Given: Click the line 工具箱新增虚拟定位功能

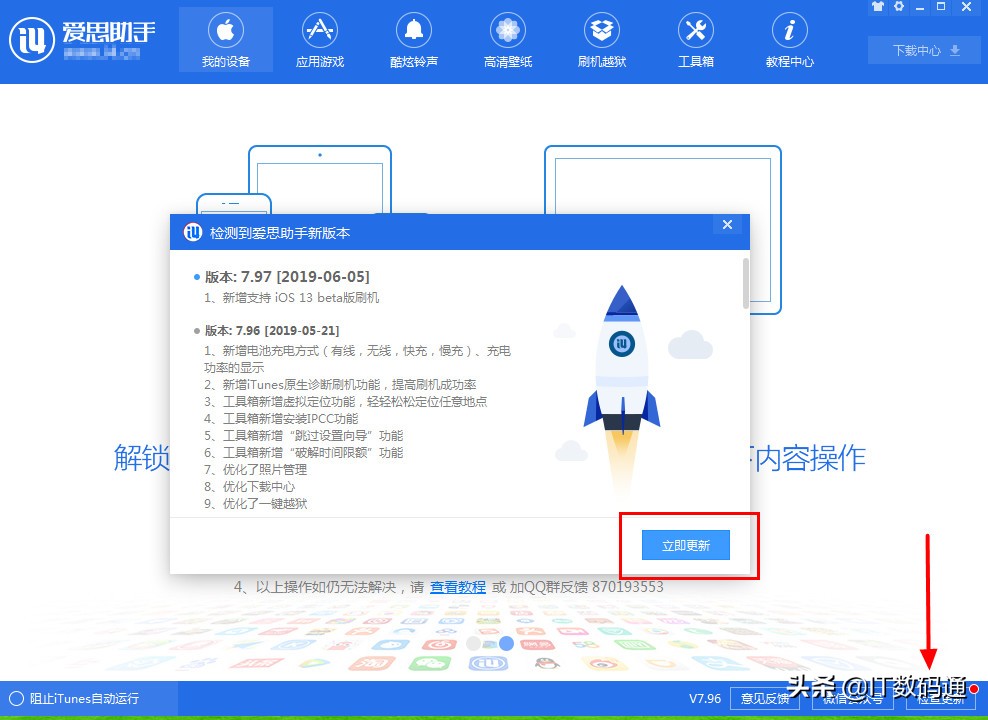Looking at the screenshot, I should pyautogui.click(x=346, y=401).
